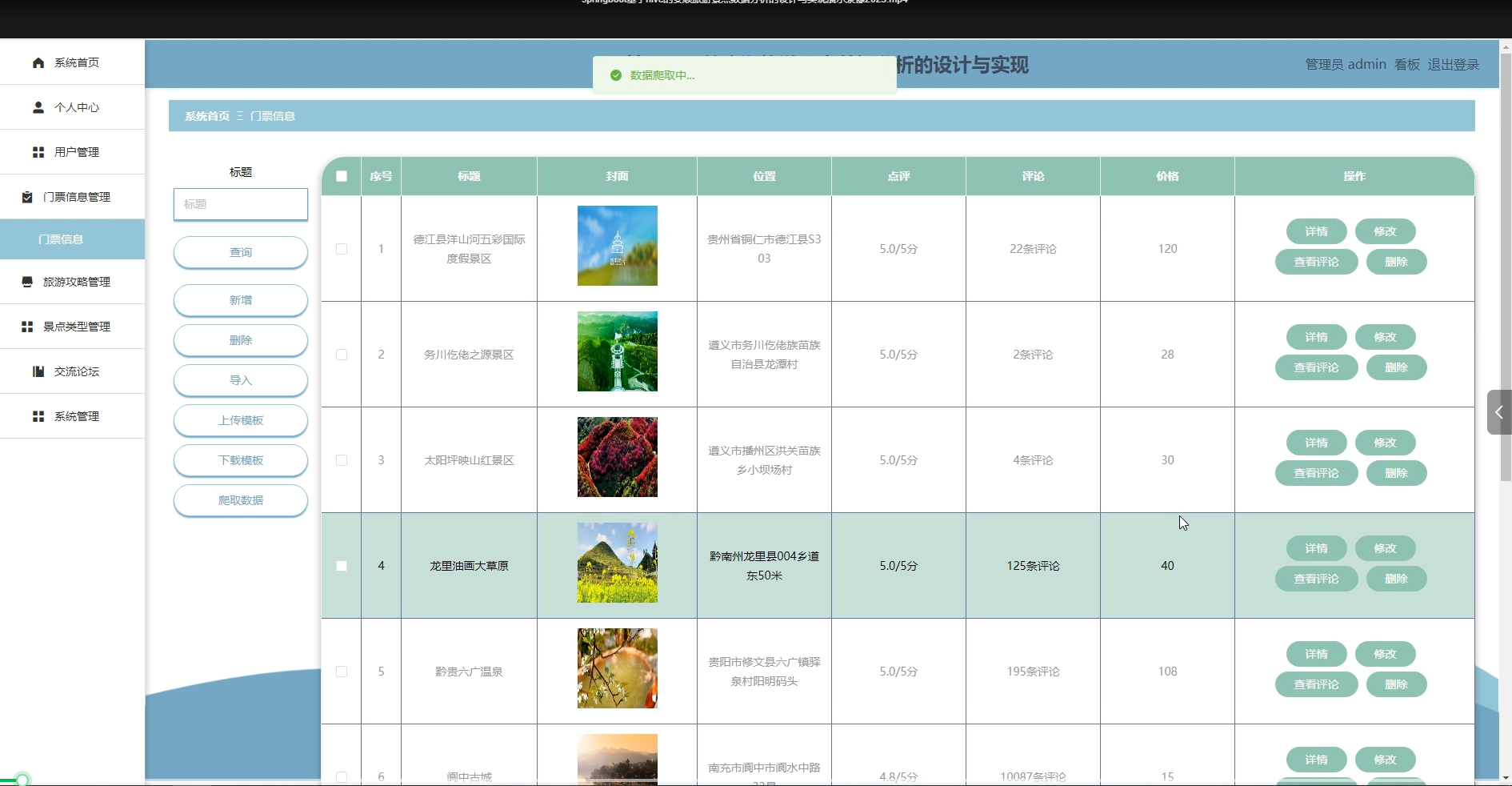Click 查看评论 for 龙里油画大草原
This screenshot has width=1512, height=786.
(1317, 579)
